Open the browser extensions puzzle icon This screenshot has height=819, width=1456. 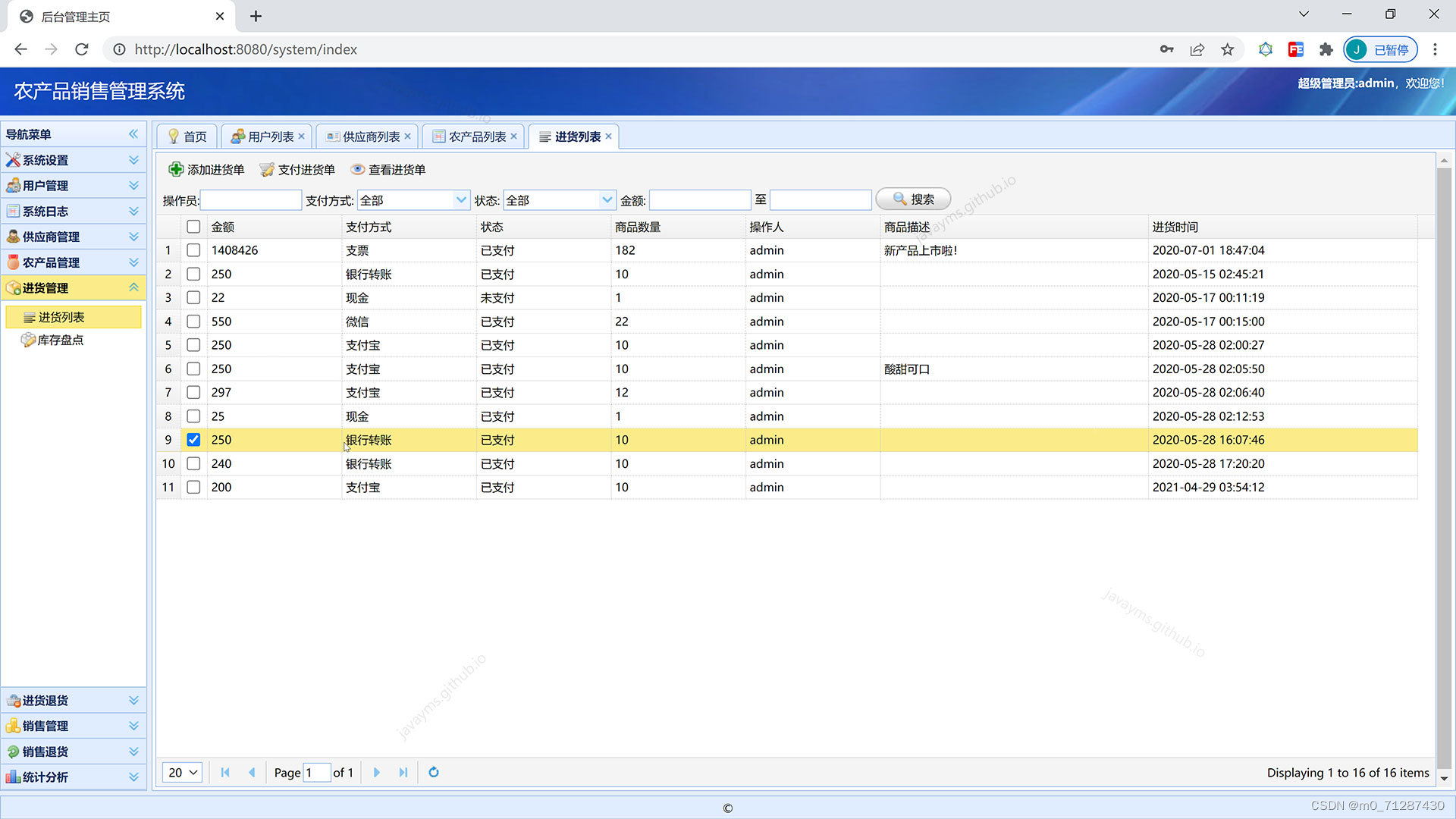[x=1326, y=49]
